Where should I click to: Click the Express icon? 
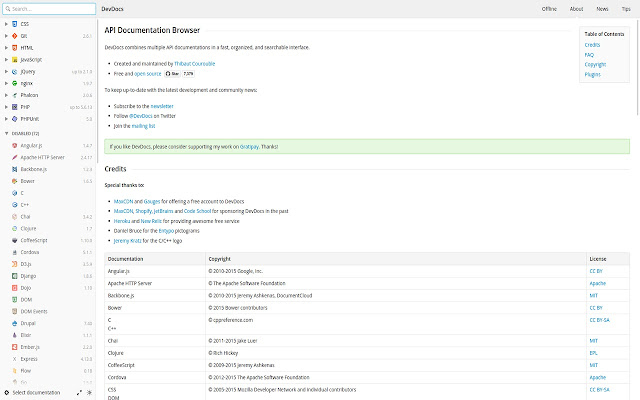point(15,359)
